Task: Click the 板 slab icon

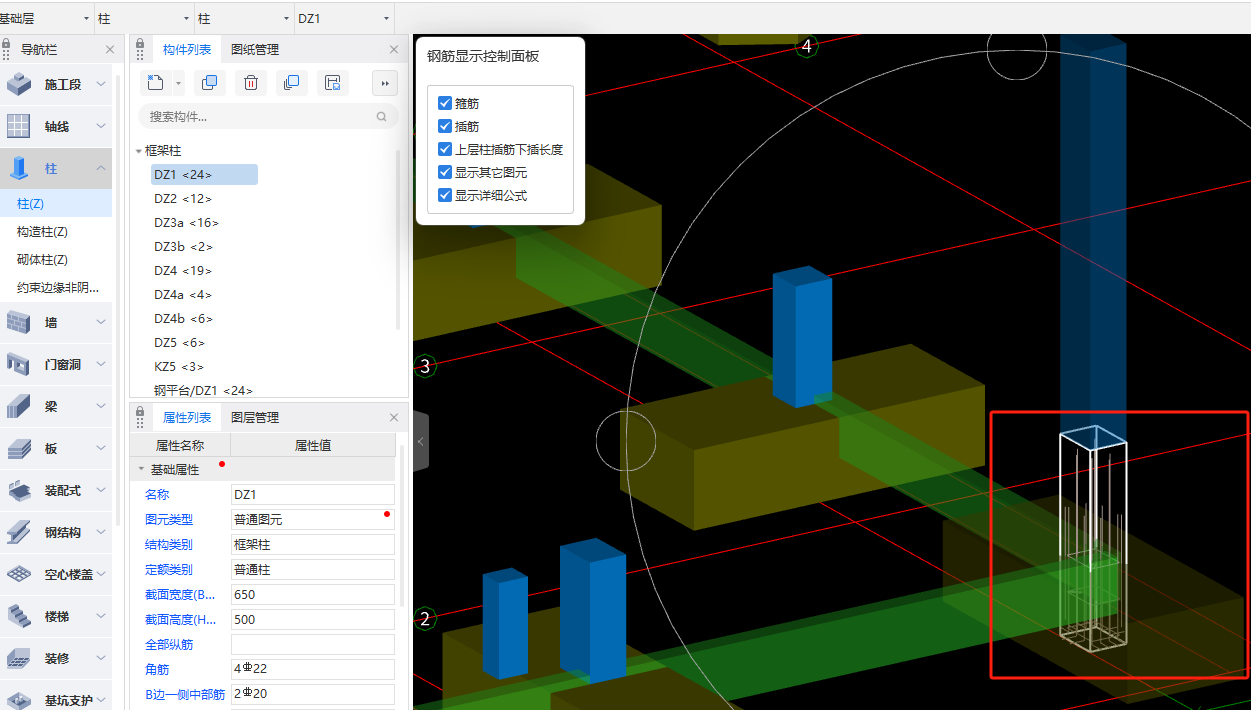Action: (x=19, y=449)
